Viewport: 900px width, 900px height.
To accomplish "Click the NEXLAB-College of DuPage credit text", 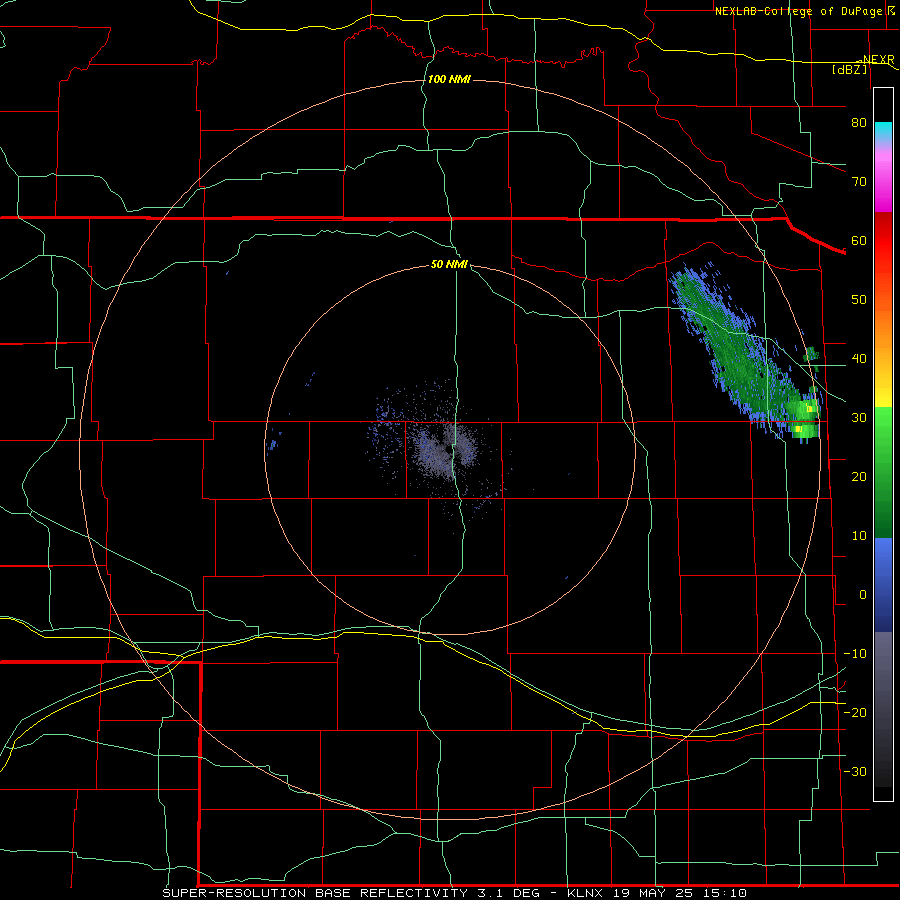I will [798, 11].
